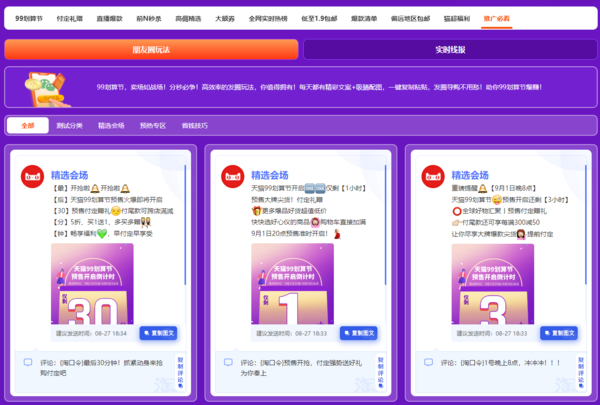Click comment bubble icon beside 预售开抢 comment
This screenshot has width=600, height=405.
pos(228,362)
